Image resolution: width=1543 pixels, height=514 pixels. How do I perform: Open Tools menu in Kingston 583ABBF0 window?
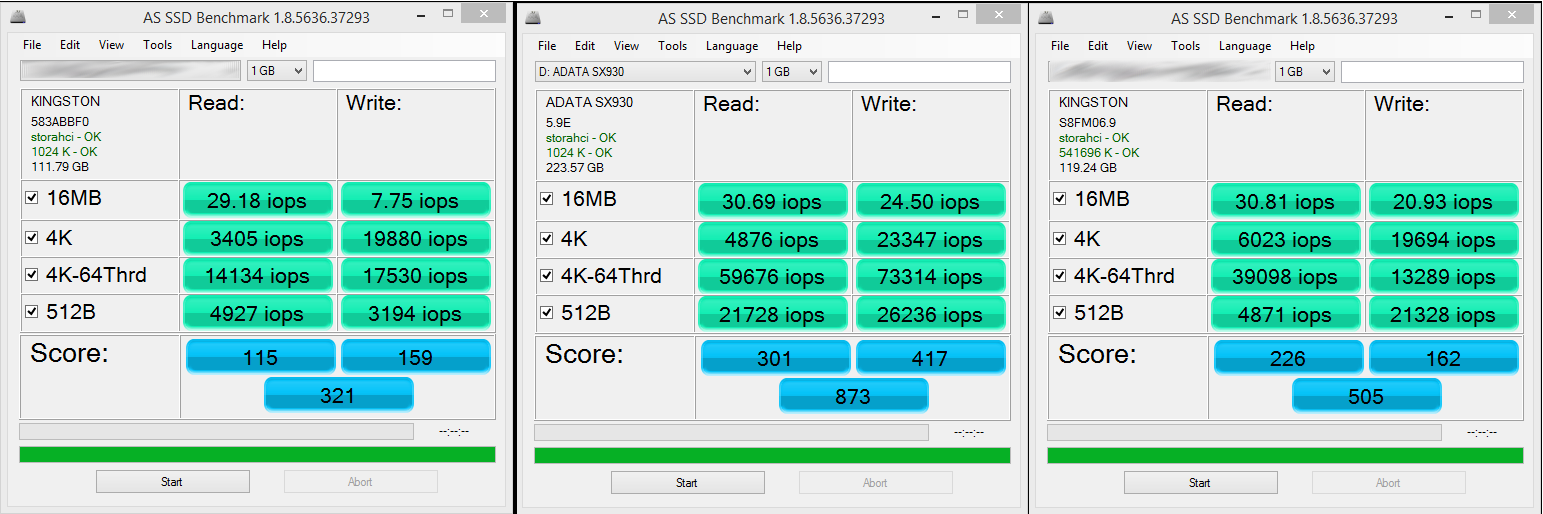click(157, 45)
